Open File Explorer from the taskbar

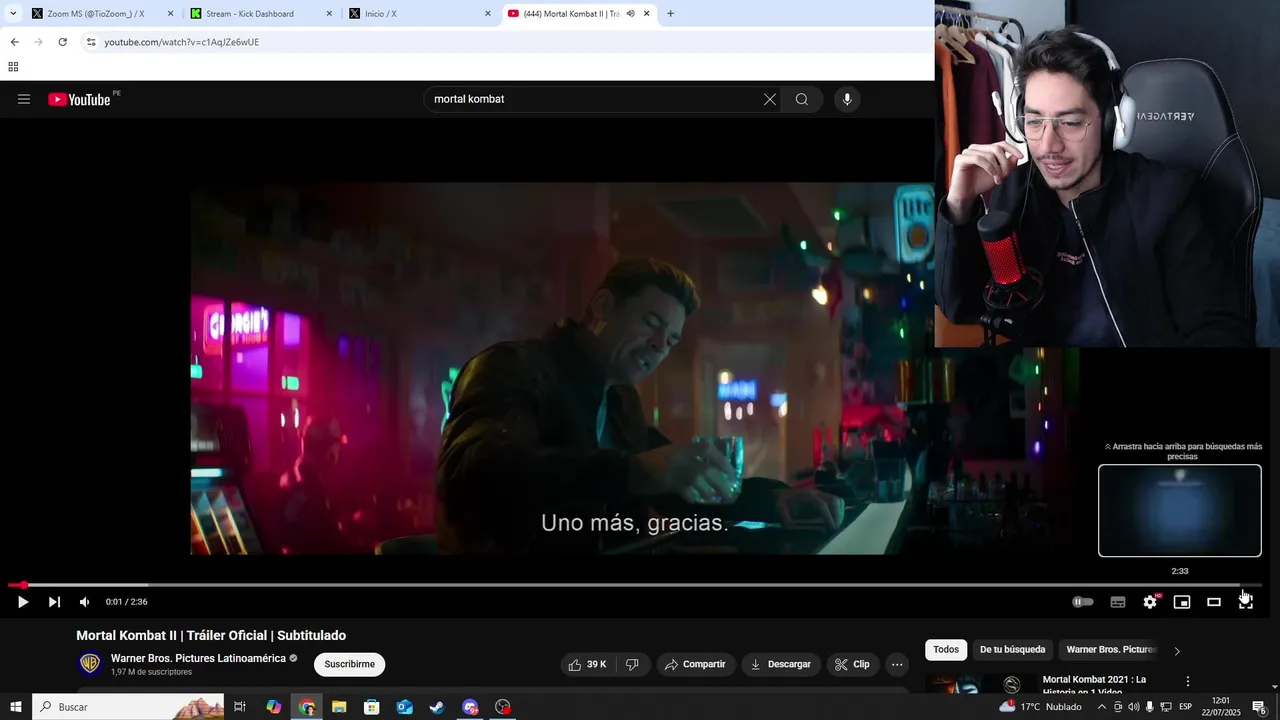tap(339, 707)
